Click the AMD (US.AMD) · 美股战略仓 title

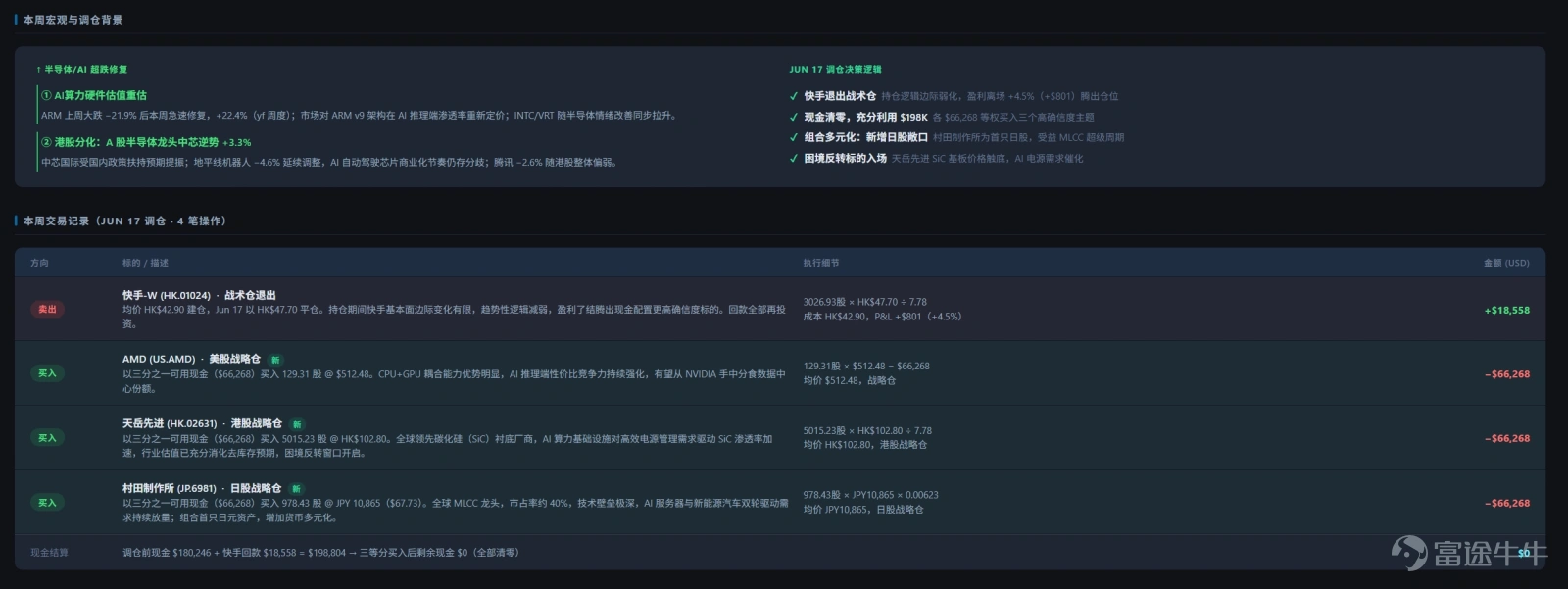[x=191, y=360]
